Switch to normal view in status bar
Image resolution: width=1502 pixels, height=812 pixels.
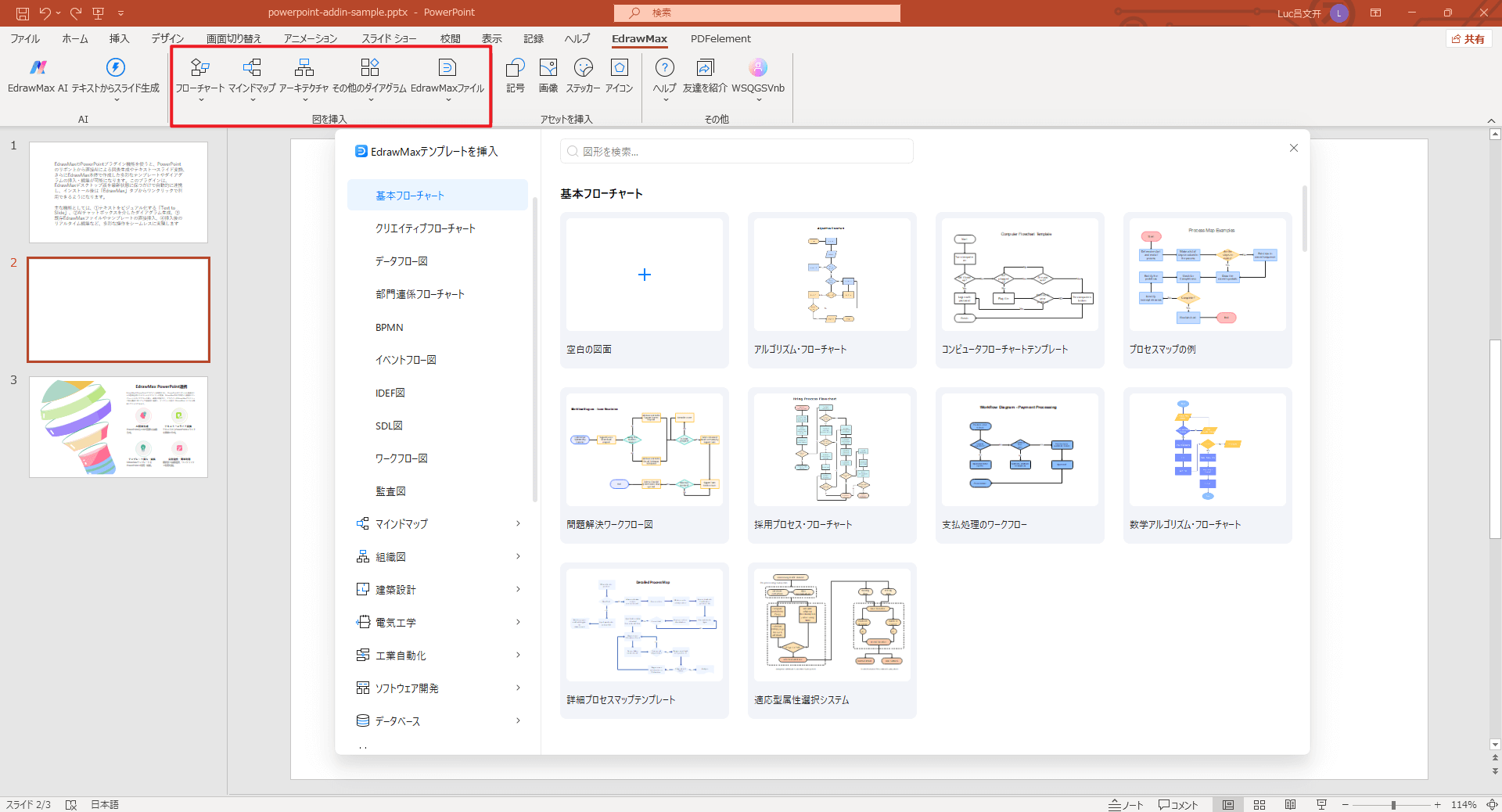(1228, 804)
